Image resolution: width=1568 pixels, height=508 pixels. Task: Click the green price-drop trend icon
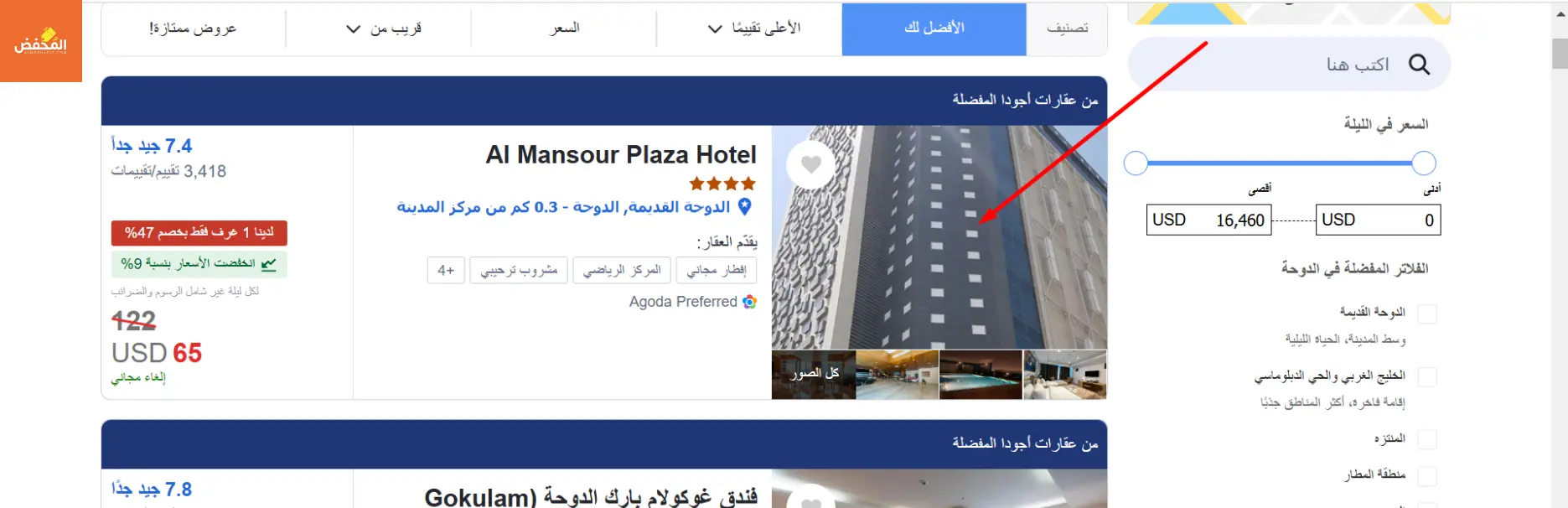coord(268,264)
